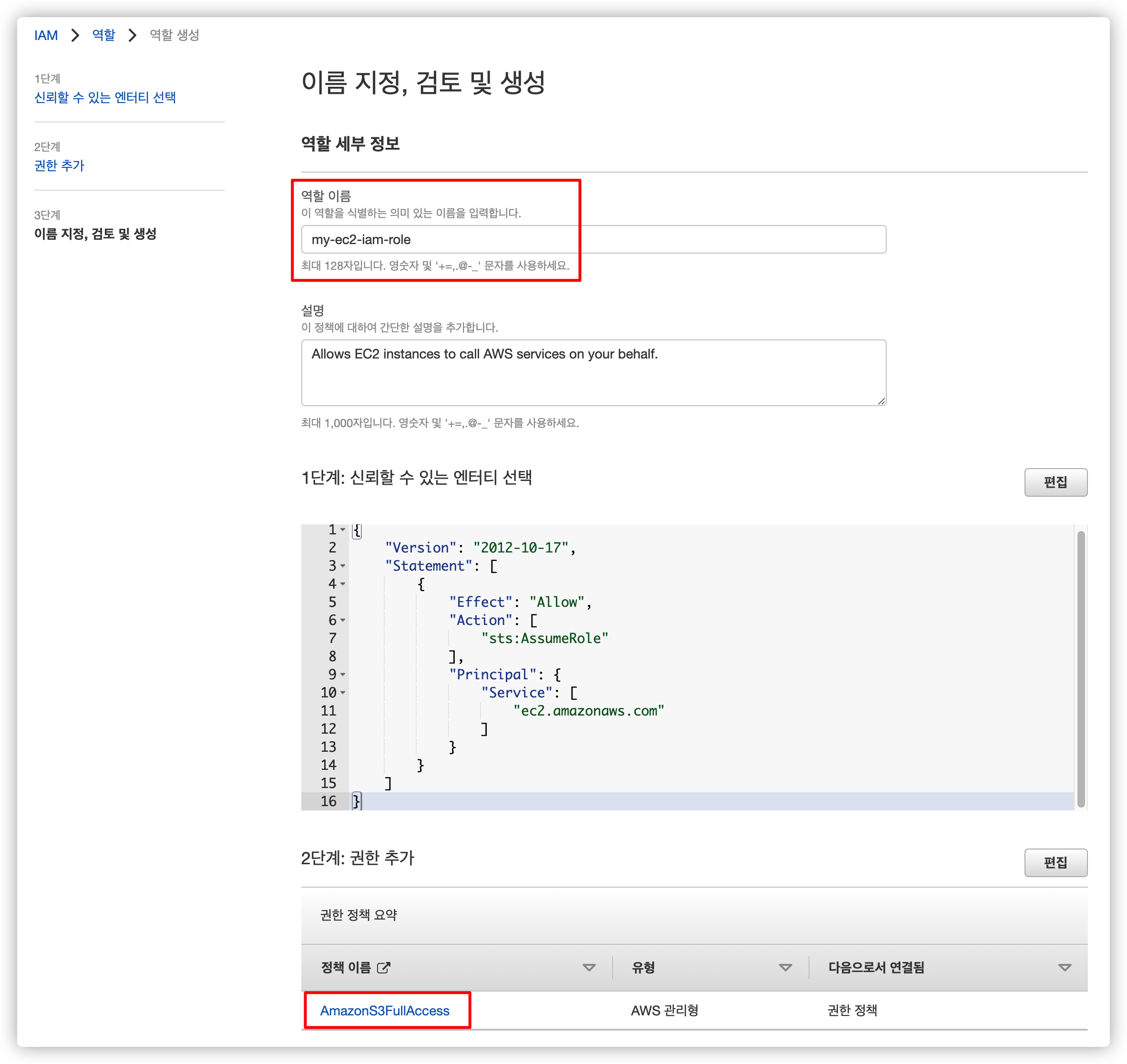Open step 2 권한 추가 link

pyautogui.click(x=59, y=165)
